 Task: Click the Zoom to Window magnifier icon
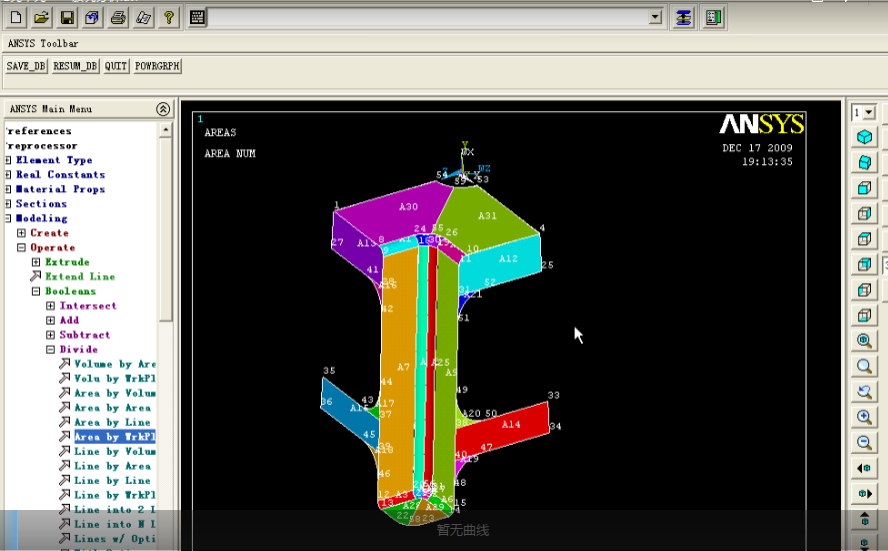click(864, 366)
